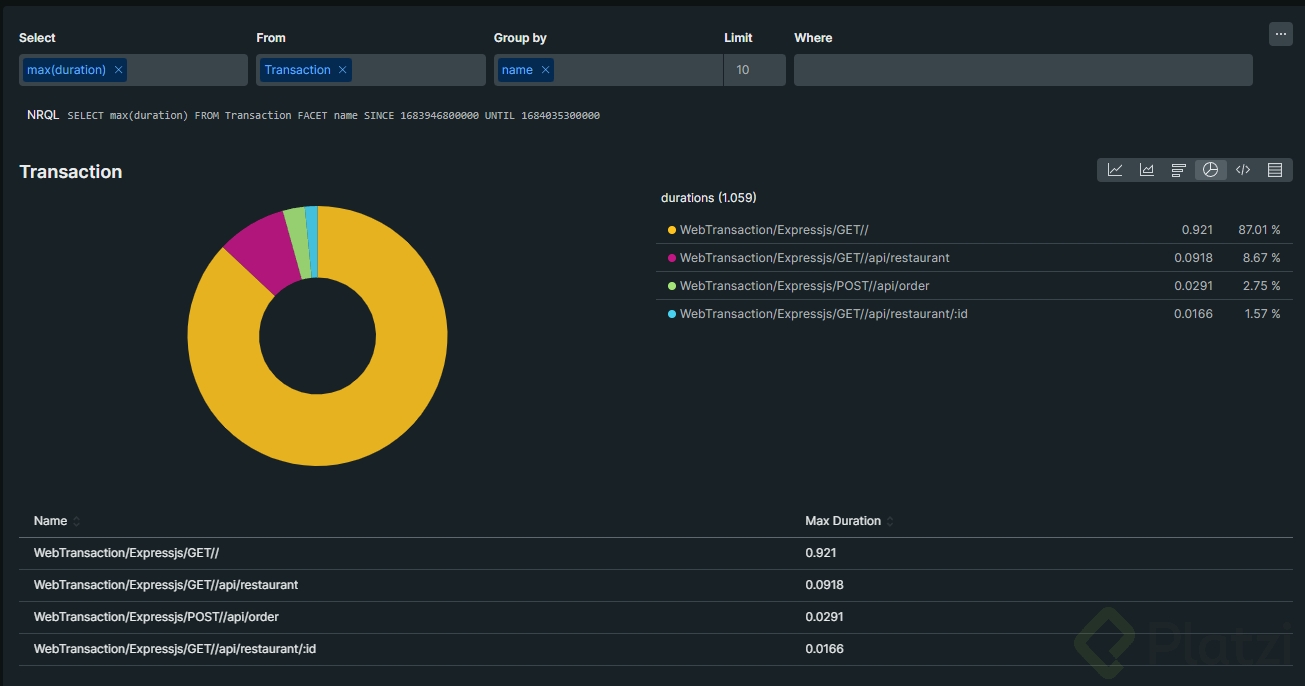Image resolution: width=1305 pixels, height=686 pixels.
Task: Open the three-dot options menu
Action: click(x=1281, y=34)
